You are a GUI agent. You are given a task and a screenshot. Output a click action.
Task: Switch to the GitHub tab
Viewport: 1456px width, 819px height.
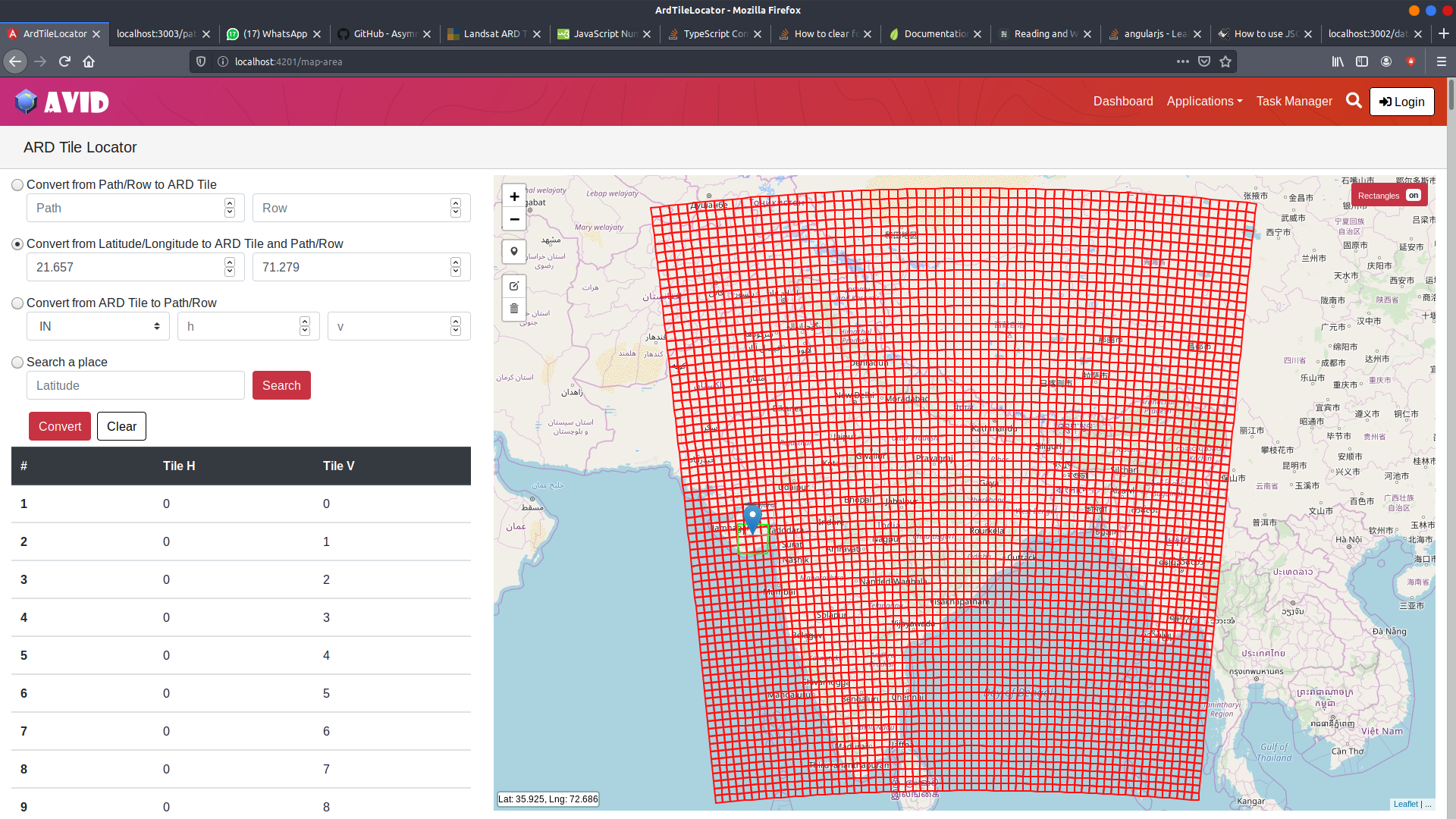point(384,34)
